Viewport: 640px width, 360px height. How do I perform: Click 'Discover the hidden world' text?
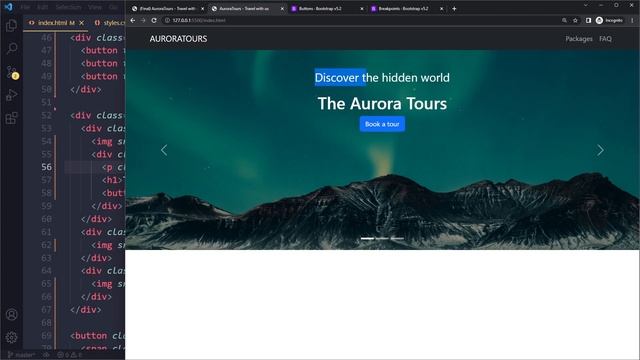coord(382,78)
